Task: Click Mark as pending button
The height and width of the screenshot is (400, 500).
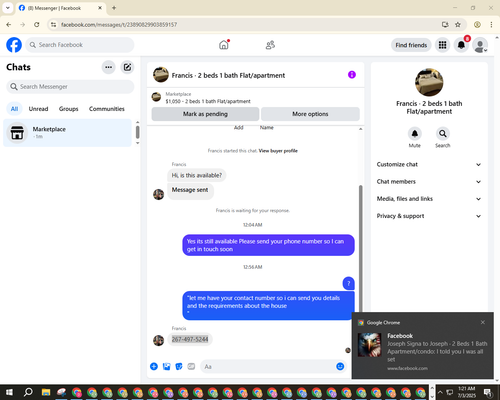Action: 205,114
